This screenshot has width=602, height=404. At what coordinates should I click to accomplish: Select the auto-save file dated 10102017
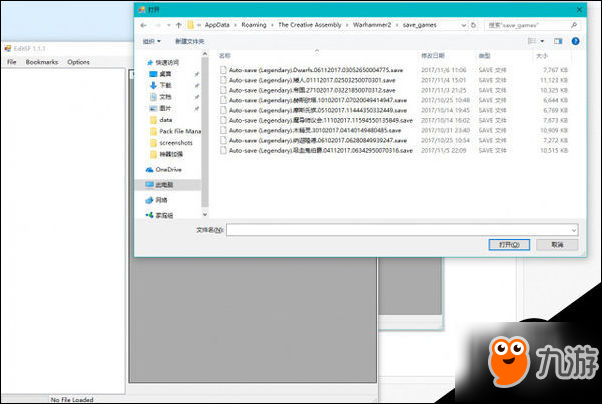318,100
